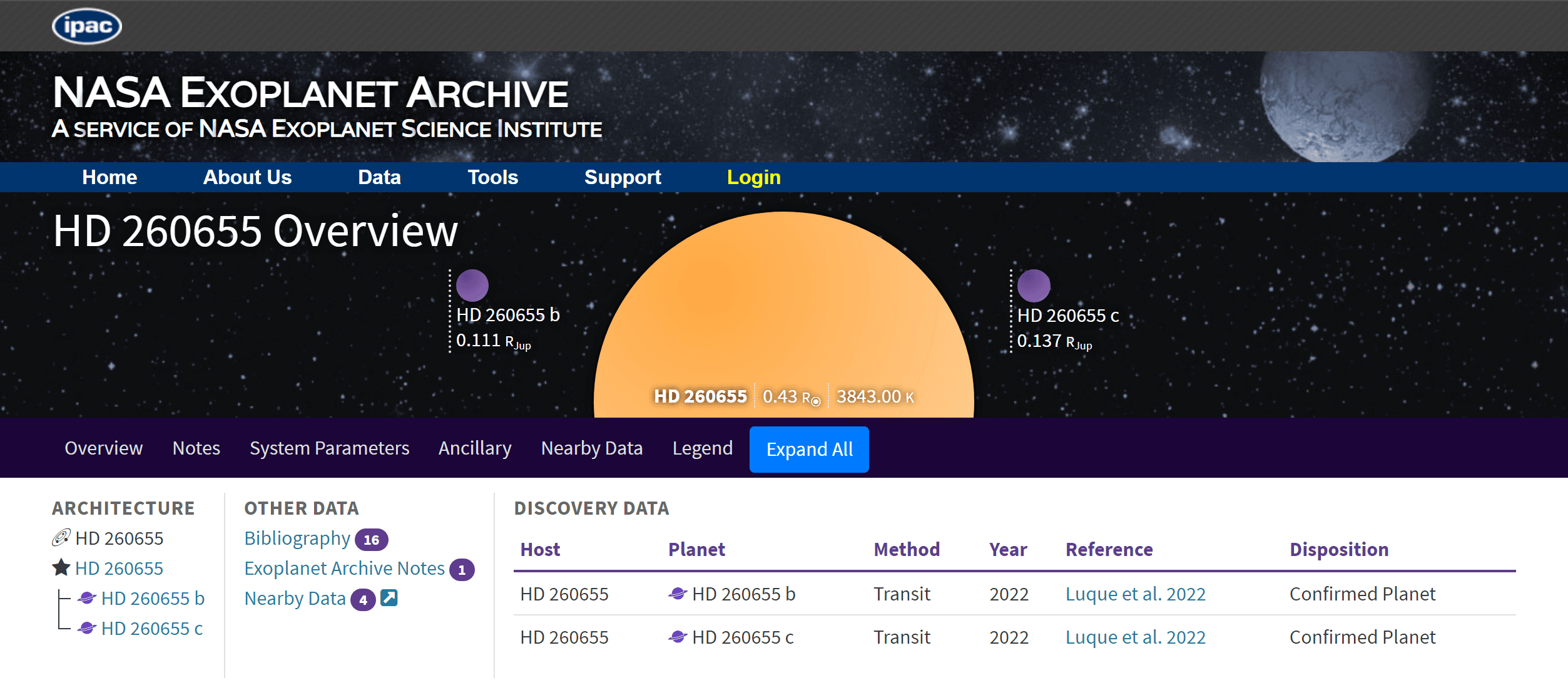The image size is (1568, 680).
Task: Open the Home menu
Action: 109,177
